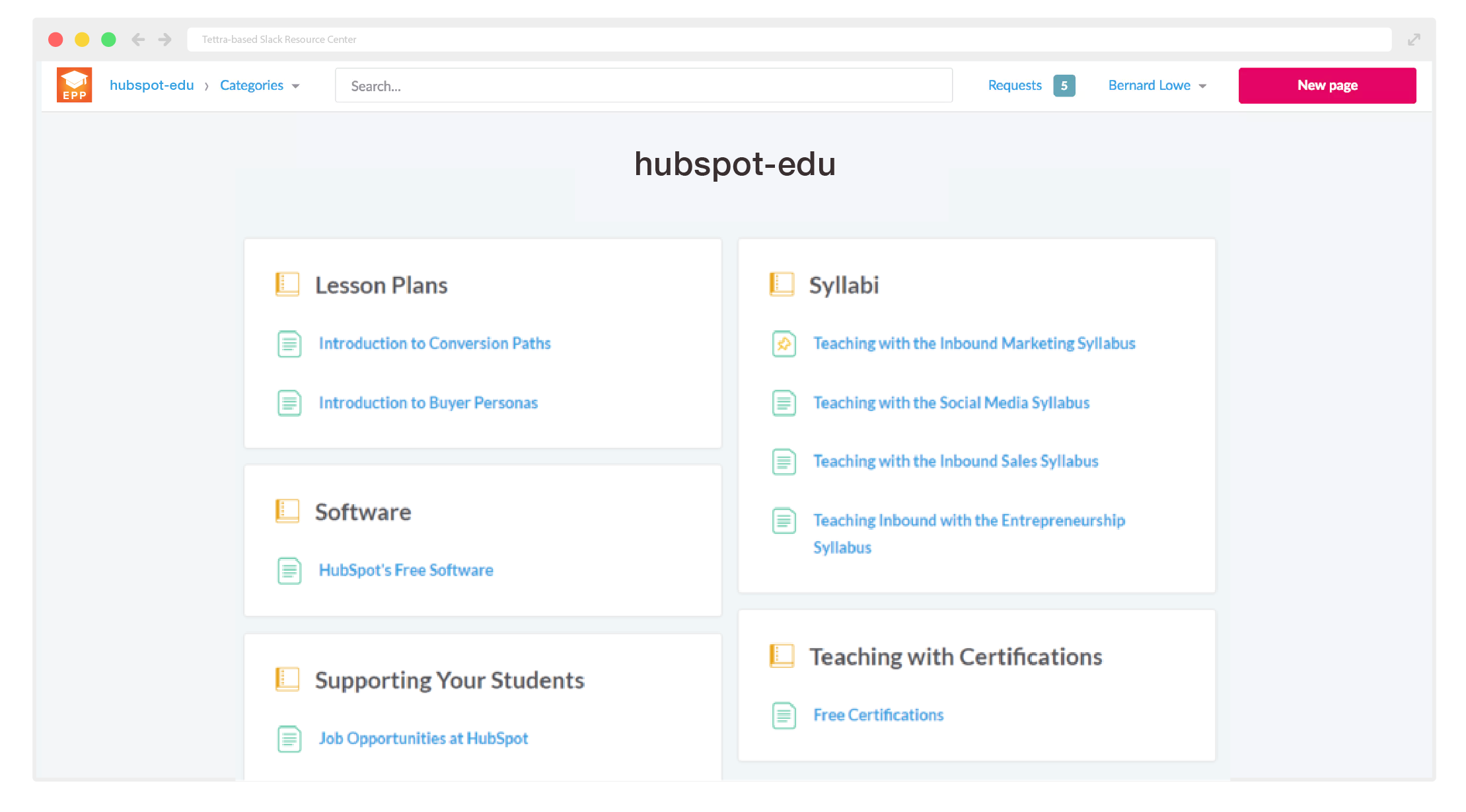
Task: Click page icon beside HubSpot's Free Software
Action: [289, 571]
